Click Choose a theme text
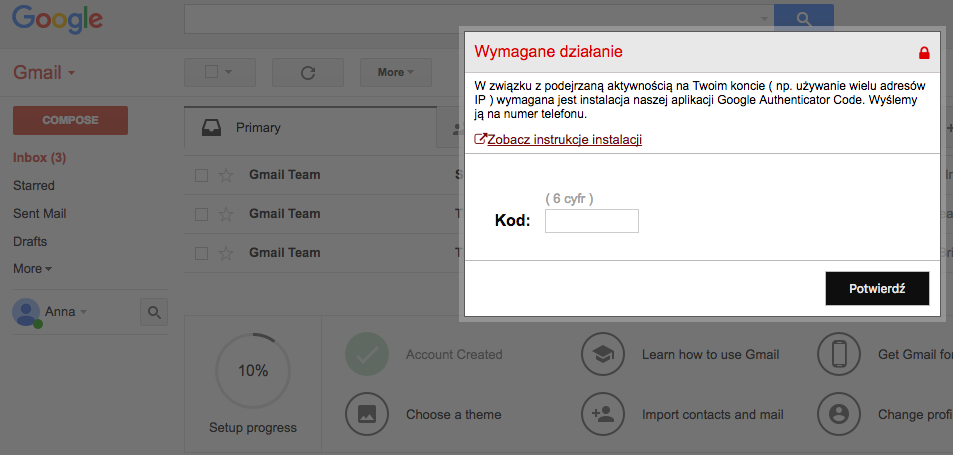Image resolution: width=953 pixels, height=455 pixels. (x=453, y=415)
